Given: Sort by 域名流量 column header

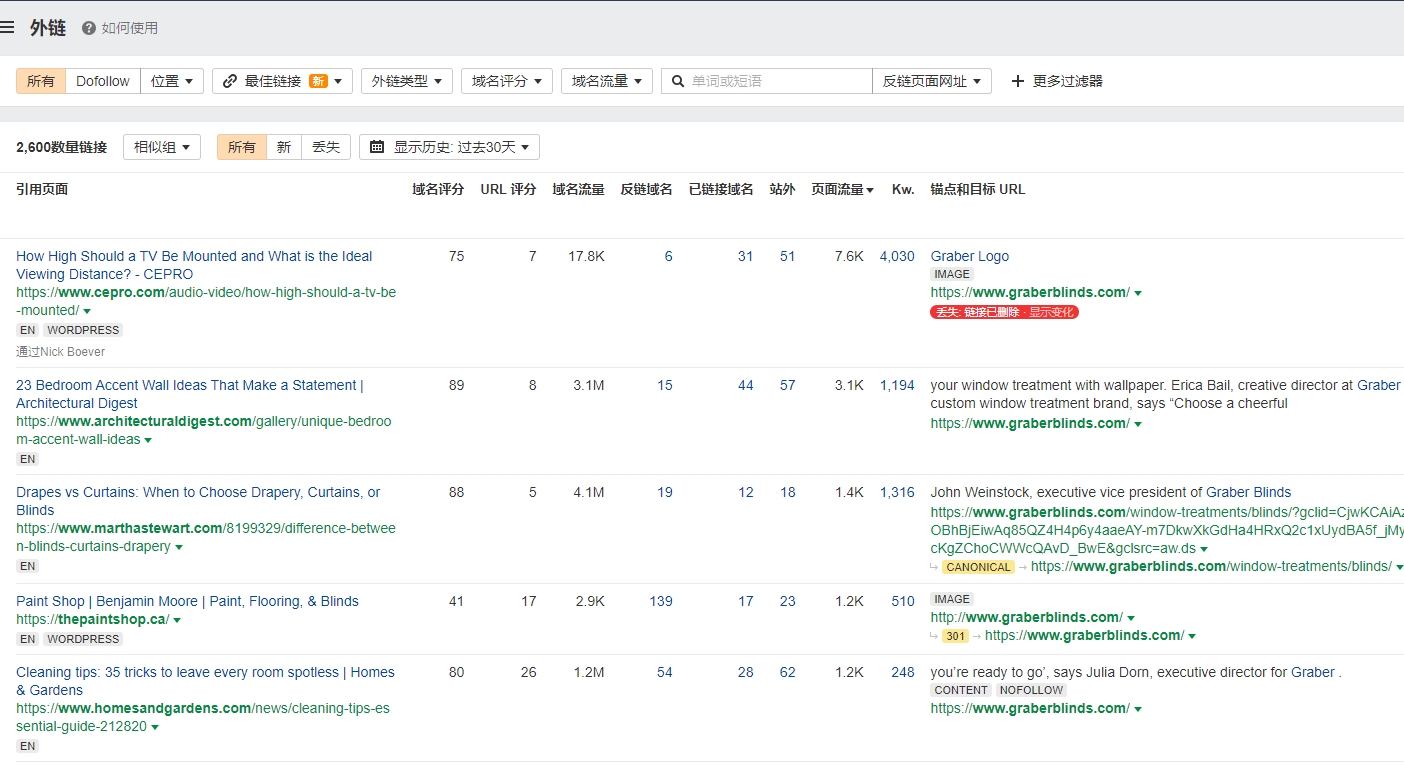Looking at the screenshot, I should (578, 189).
